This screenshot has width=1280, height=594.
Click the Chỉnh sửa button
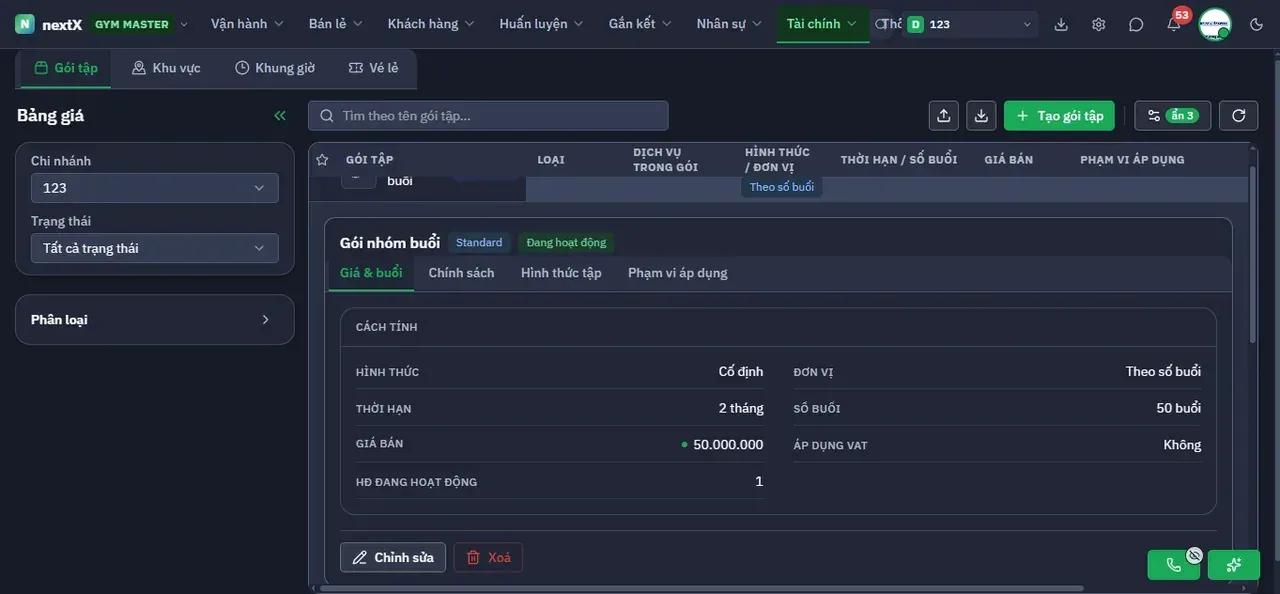click(393, 558)
